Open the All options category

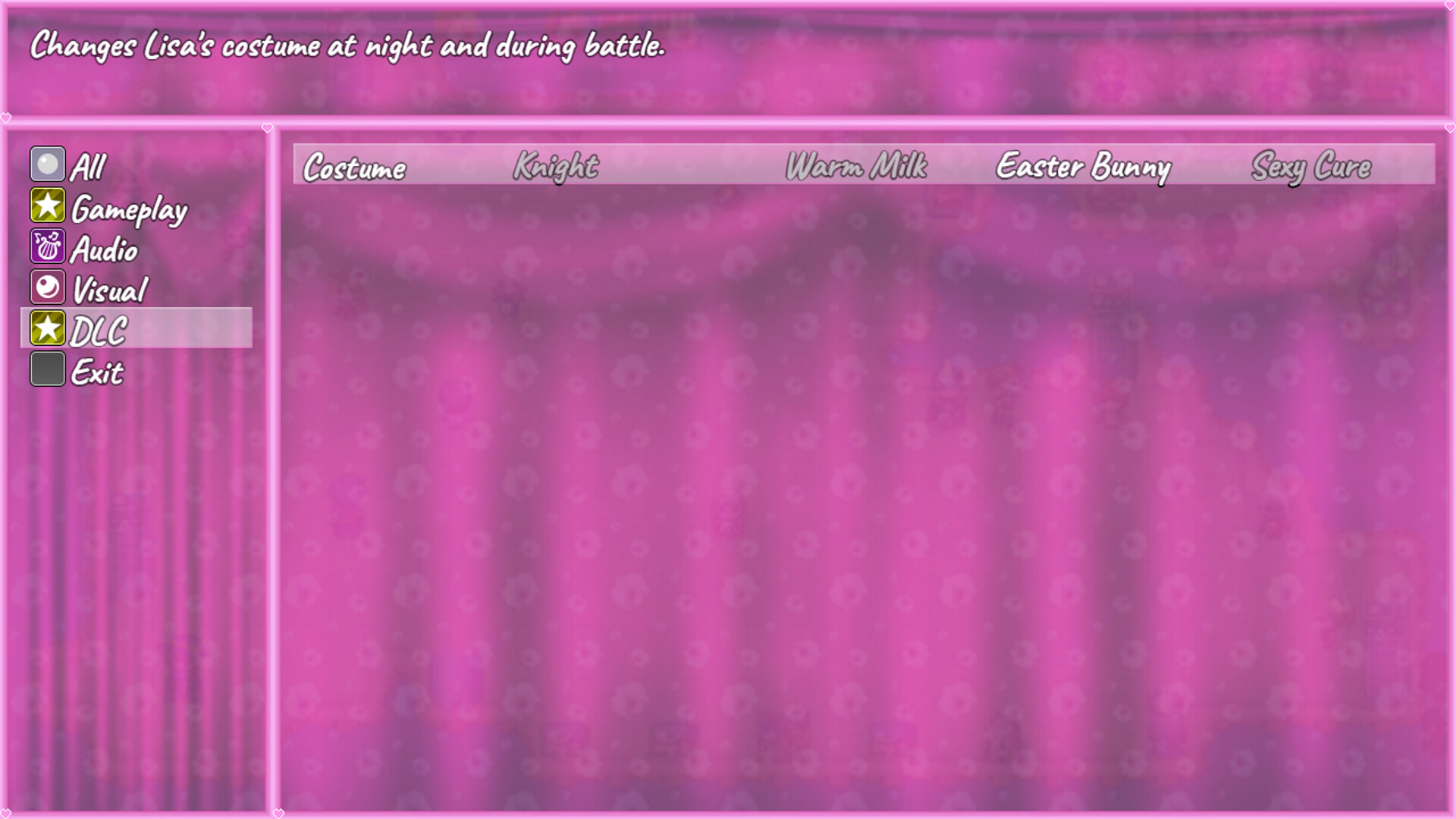88,167
